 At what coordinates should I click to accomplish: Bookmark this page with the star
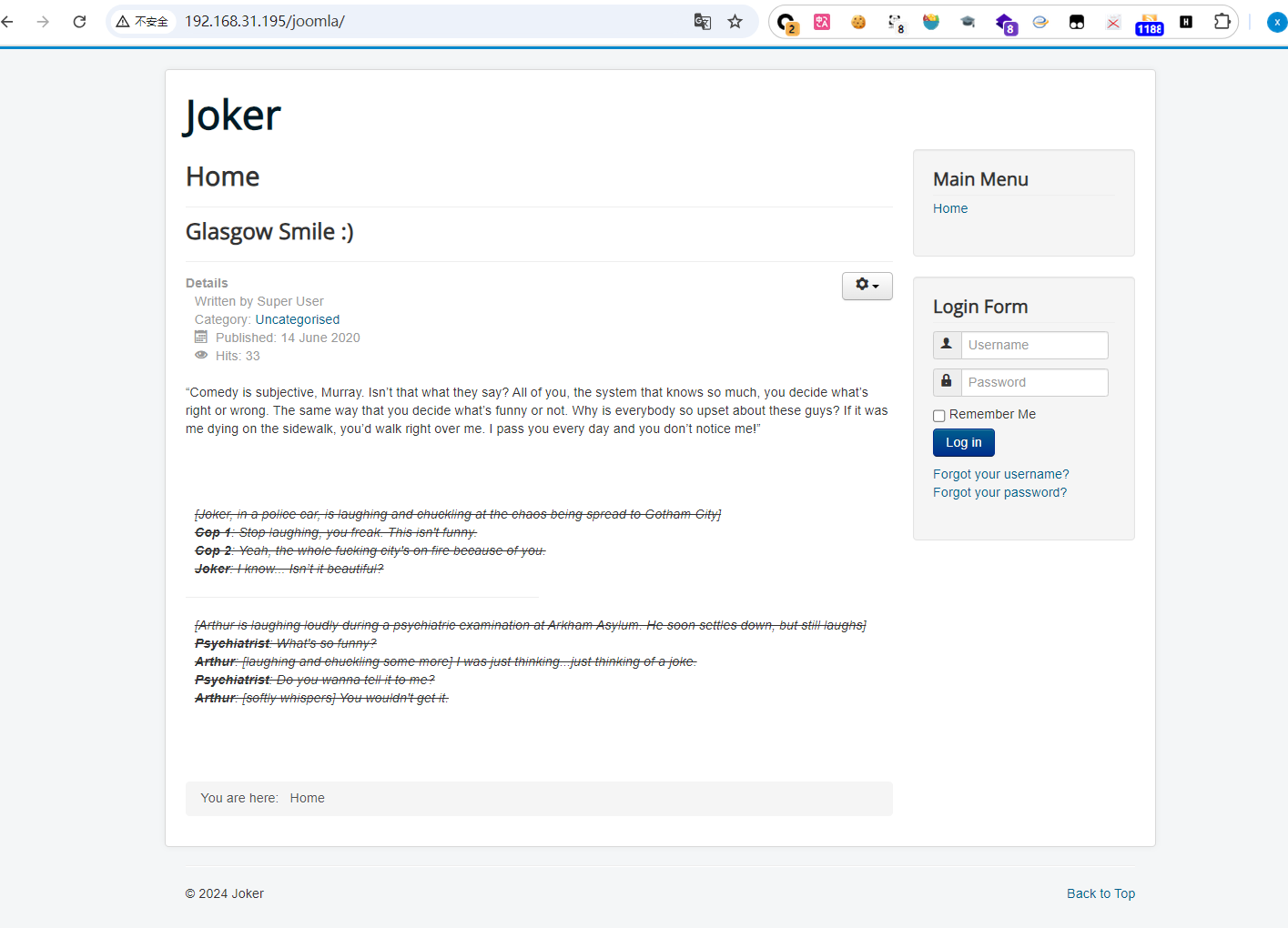(735, 22)
